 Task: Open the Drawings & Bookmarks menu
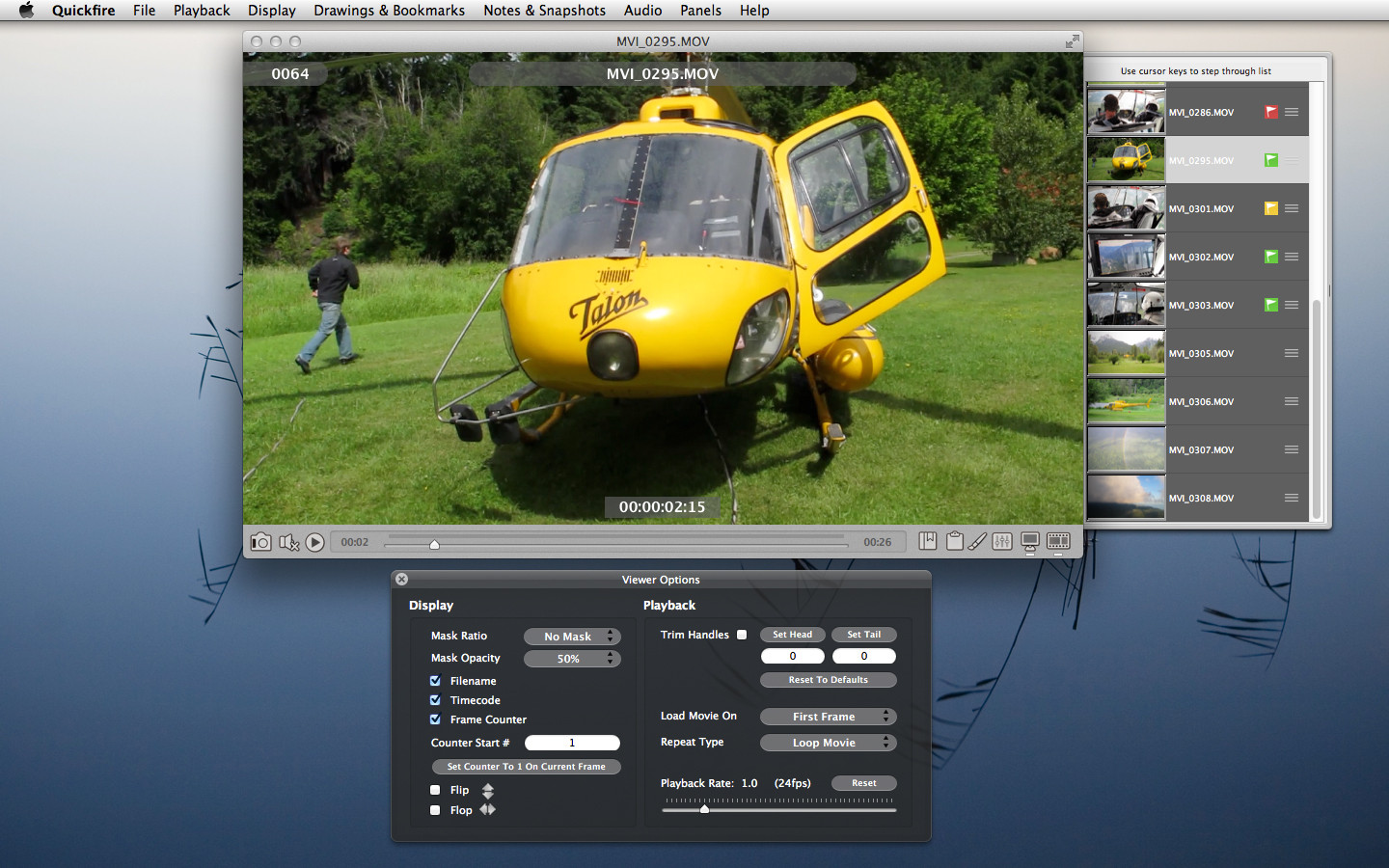pos(389,11)
